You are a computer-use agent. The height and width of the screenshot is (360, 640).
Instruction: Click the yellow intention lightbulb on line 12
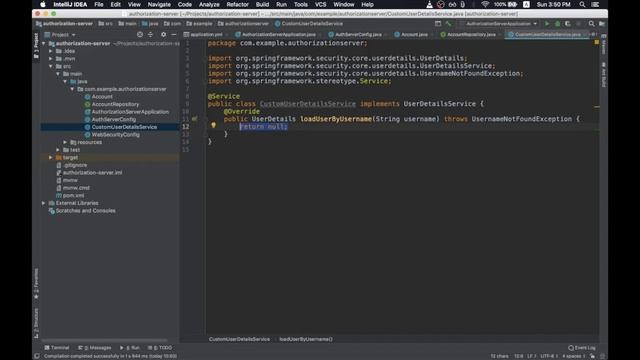click(213, 125)
